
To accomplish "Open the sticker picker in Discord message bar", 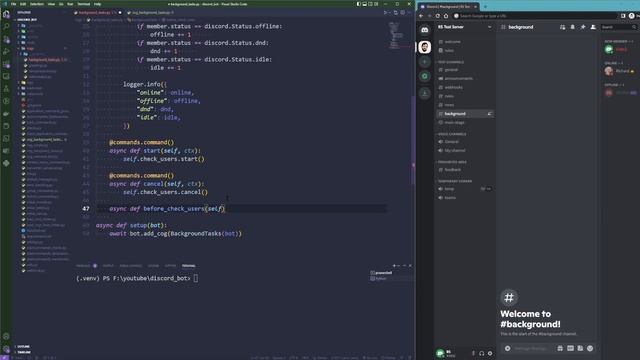I will 580,348.
